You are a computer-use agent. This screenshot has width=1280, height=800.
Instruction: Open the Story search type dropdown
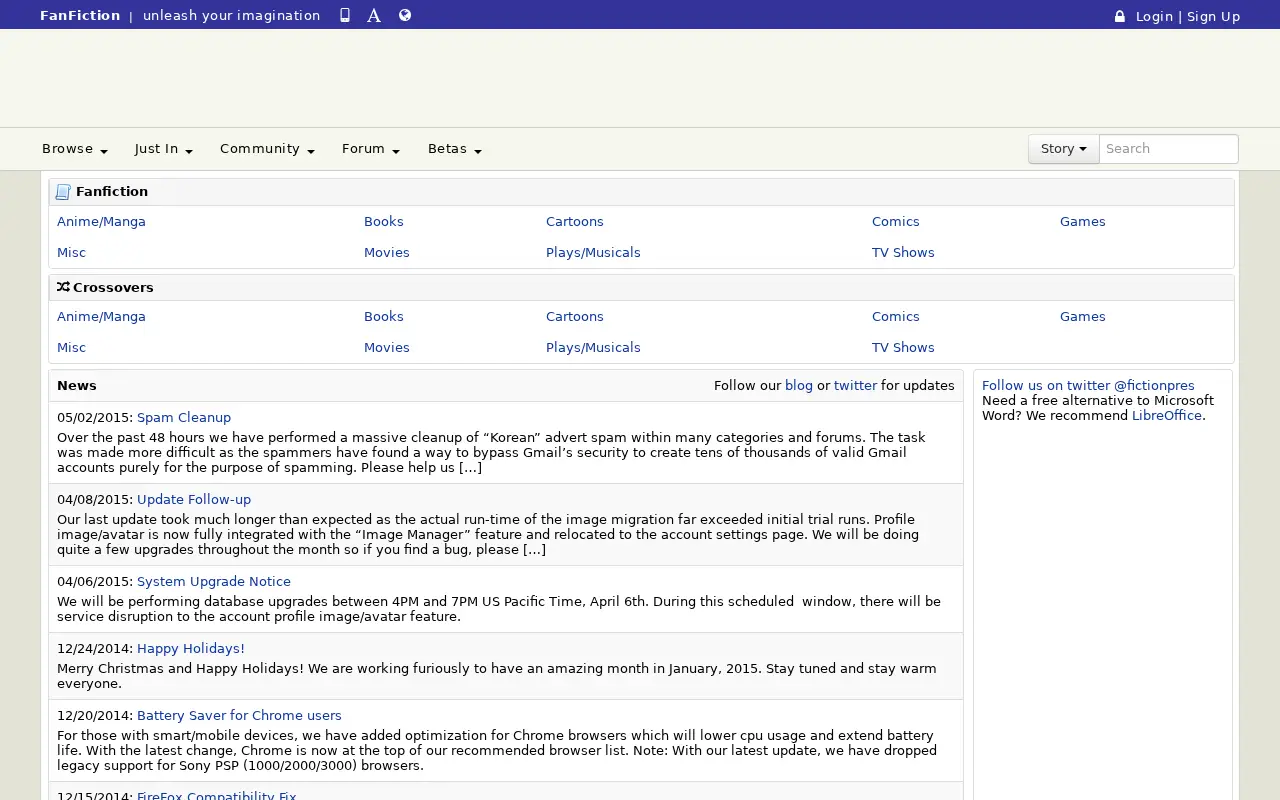[x=1064, y=149]
